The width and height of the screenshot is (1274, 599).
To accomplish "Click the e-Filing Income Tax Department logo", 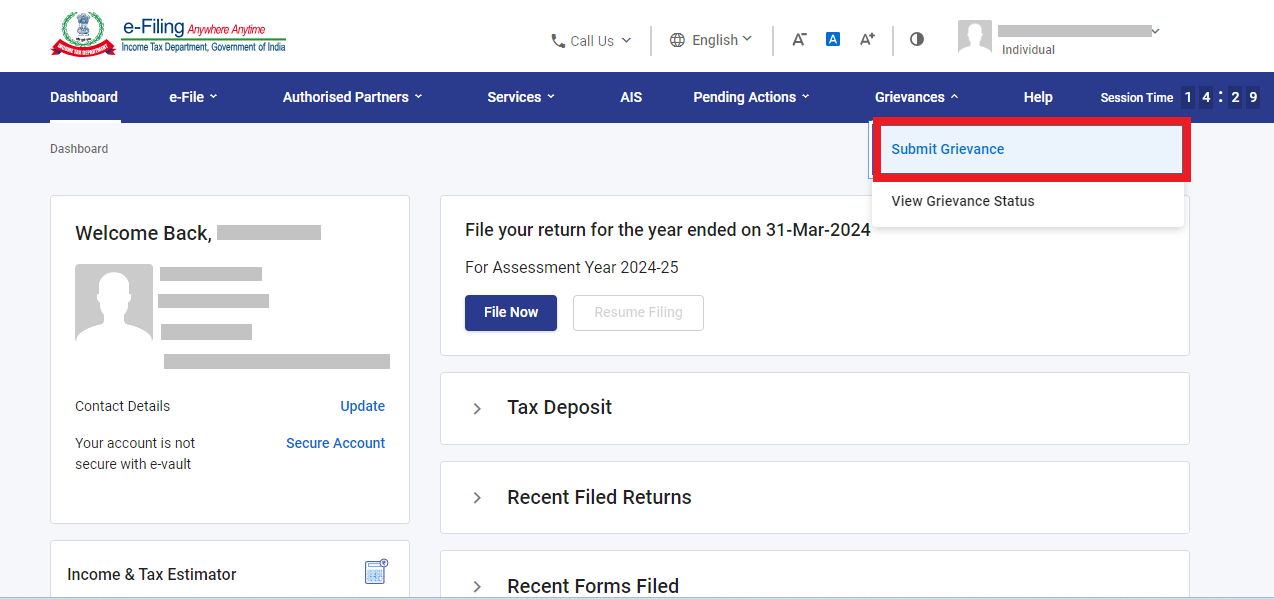I will tap(167, 33).
